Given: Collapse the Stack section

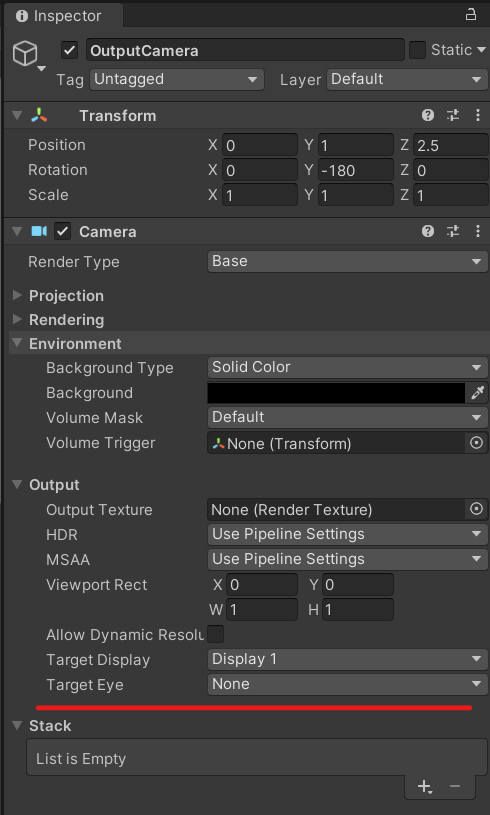Looking at the screenshot, I should pyautogui.click(x=17, y=725).
